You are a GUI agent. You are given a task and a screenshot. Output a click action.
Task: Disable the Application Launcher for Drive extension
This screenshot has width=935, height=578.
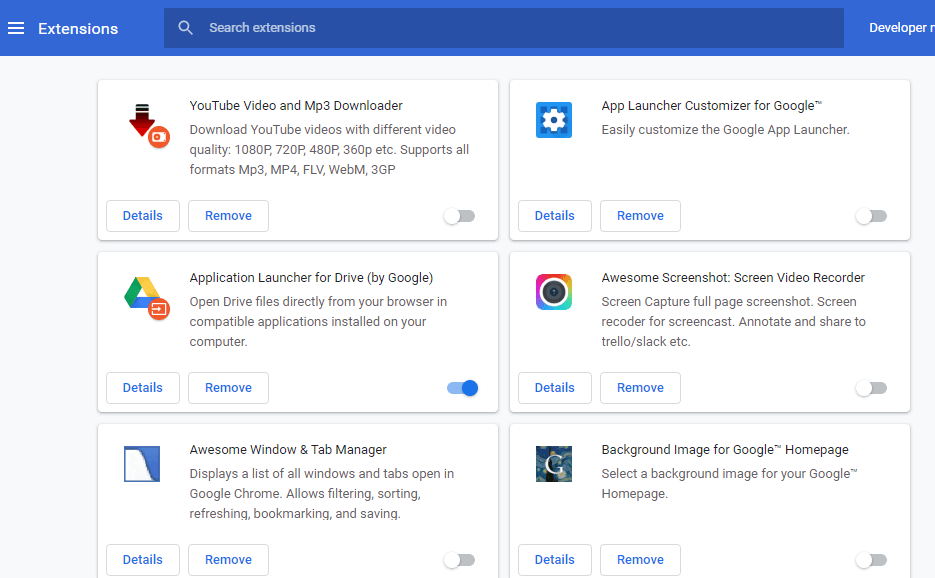461,387
